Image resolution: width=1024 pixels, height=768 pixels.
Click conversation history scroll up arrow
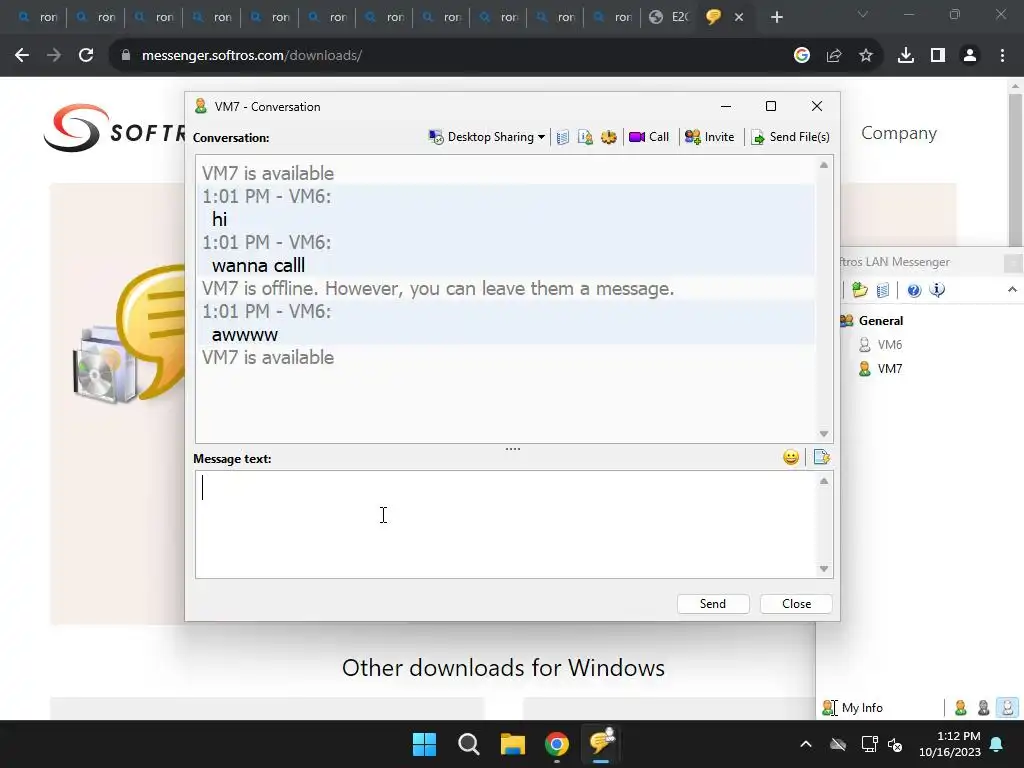[x=824, y=165]
